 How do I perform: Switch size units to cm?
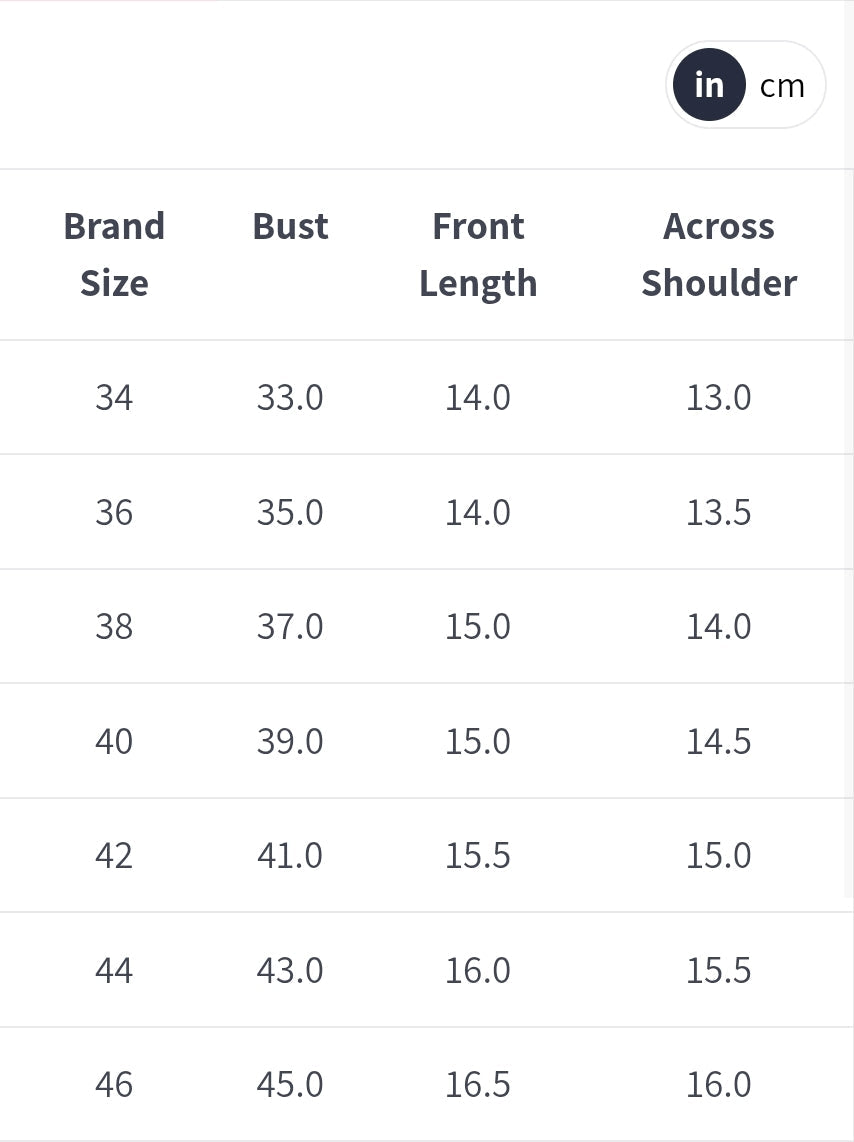(782, 86)
